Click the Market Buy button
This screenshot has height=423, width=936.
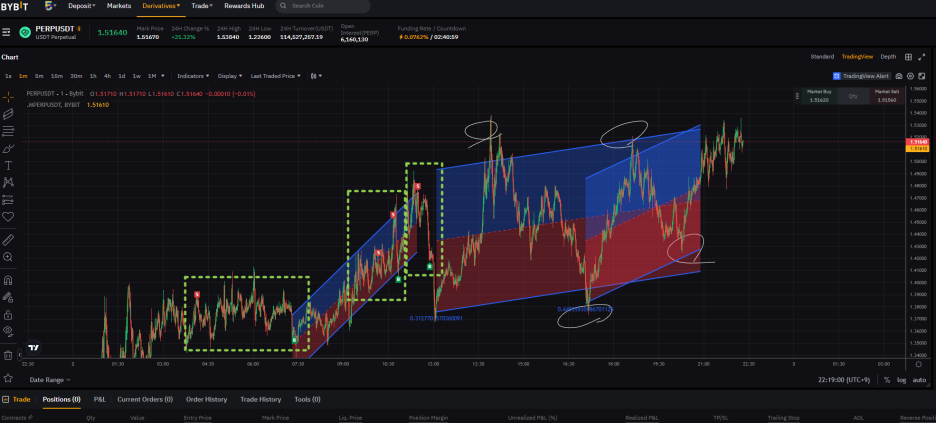coord(818,96)
